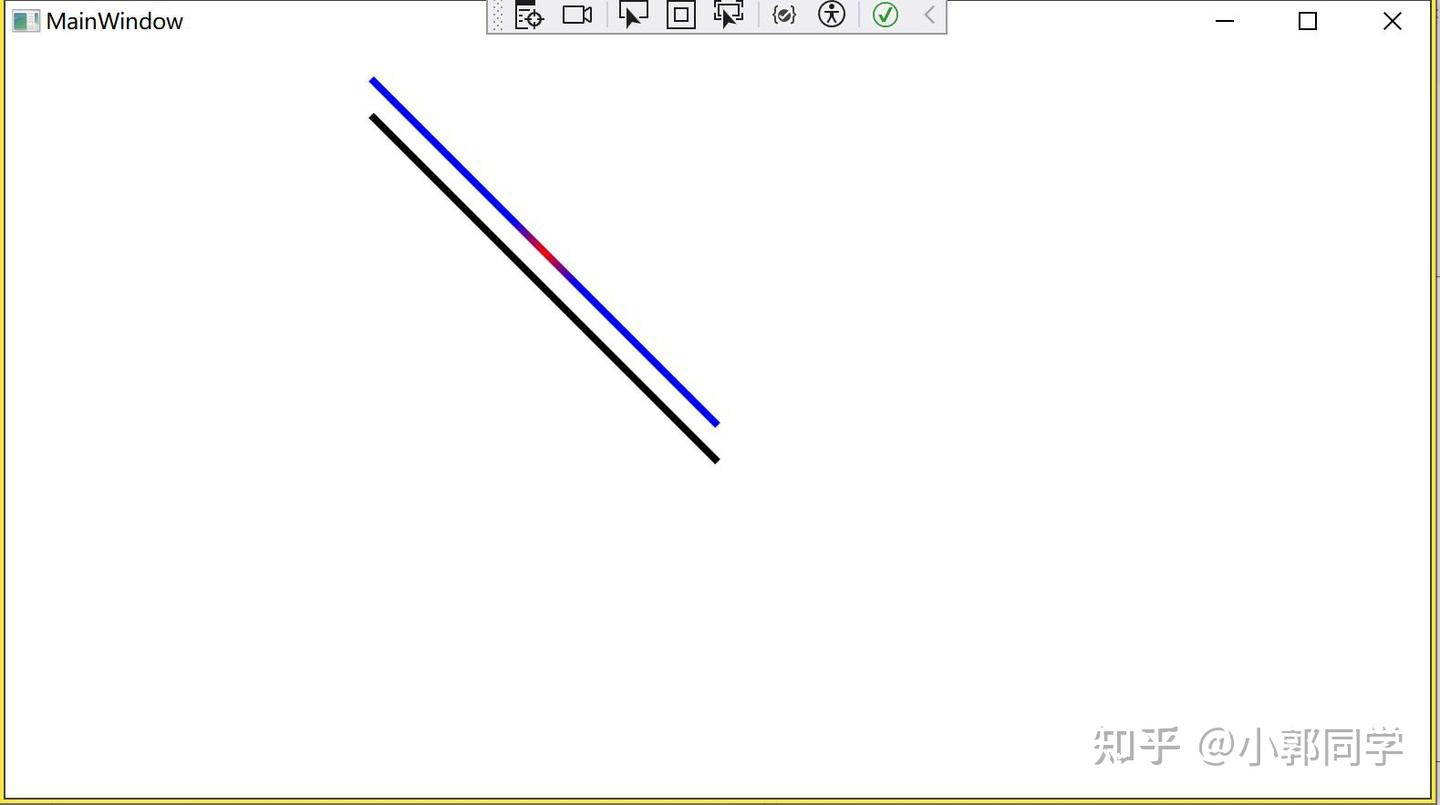The height and width of the screenshot is (805, 1440).
Task: Collapse the toolbar using the left chevron
Action: pos(928,15)
